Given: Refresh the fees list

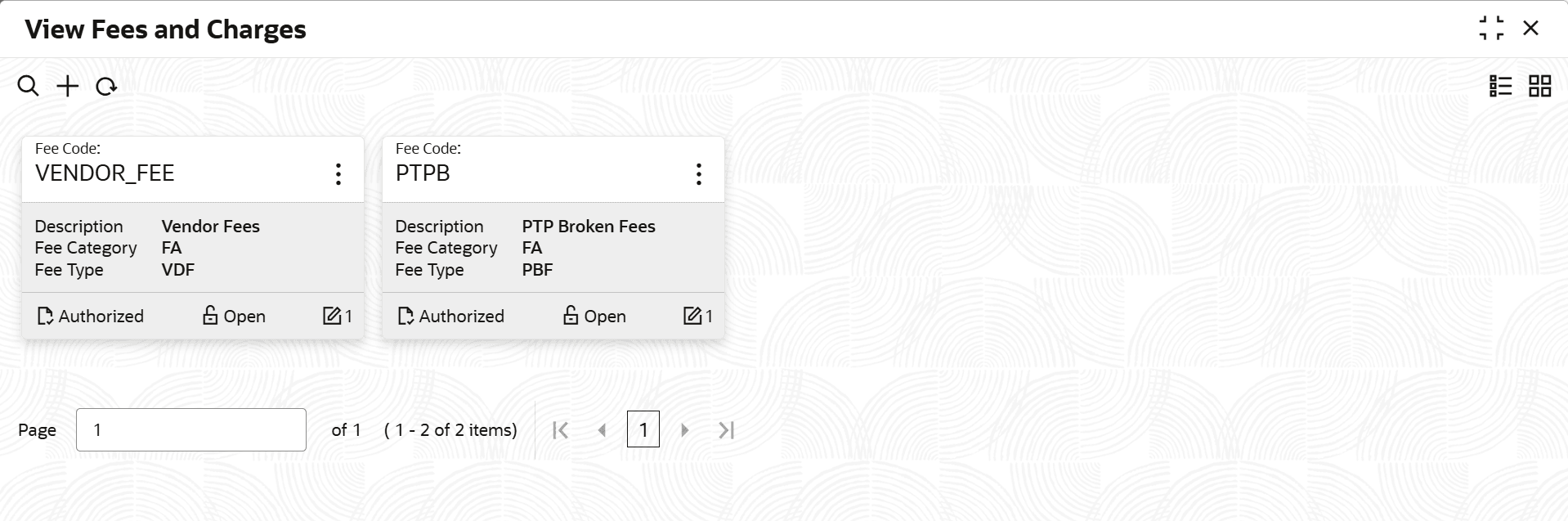Looking at the screenshot, I should [106, 86].
